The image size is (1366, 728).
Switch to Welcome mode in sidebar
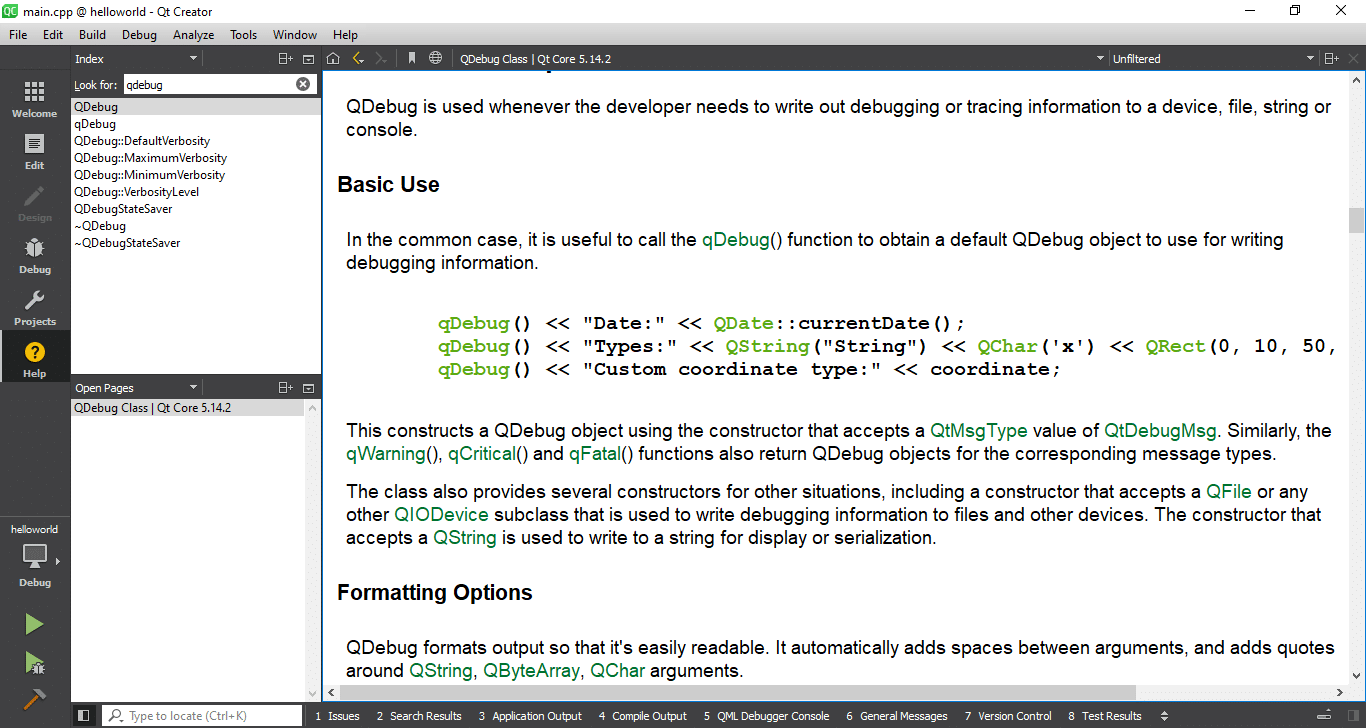pyautogui.click(x=34, y=100)
